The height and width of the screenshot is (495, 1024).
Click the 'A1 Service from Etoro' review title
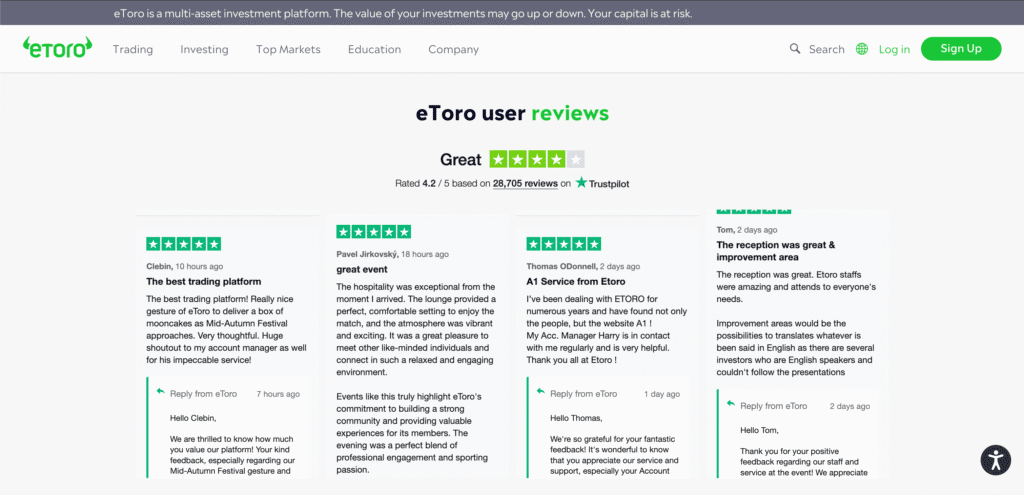(x=569, y=282)
